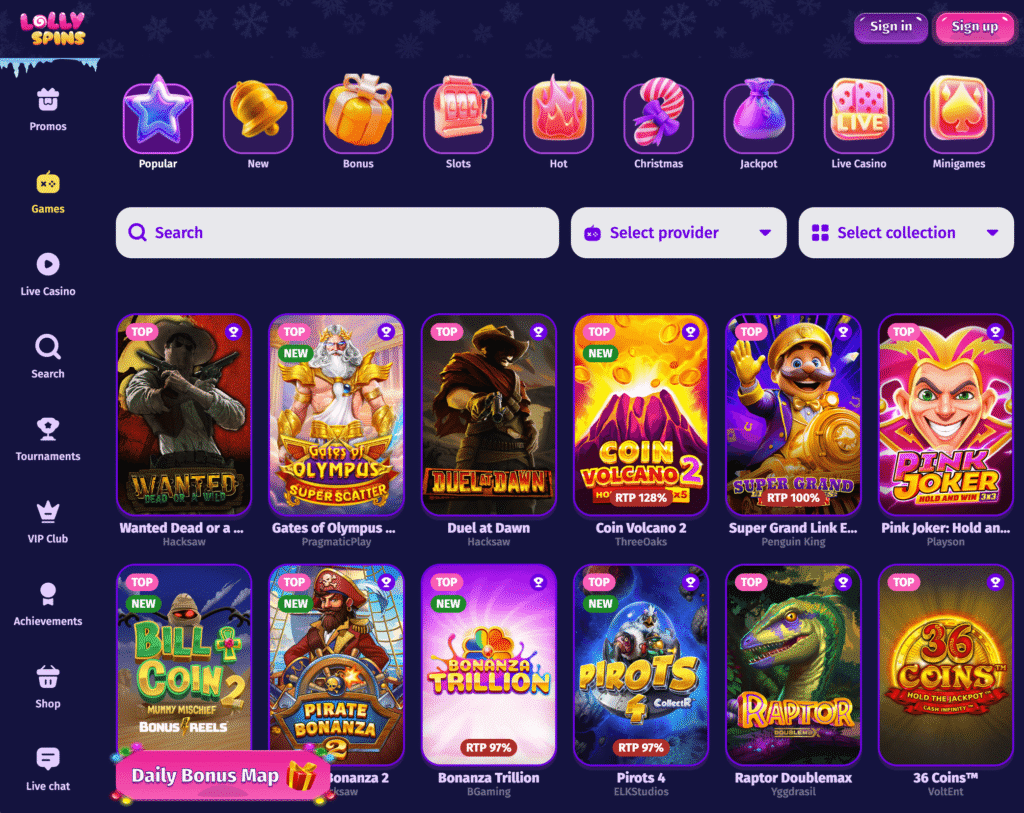Select the Jackpot bag category icon
This screenshot has width=1024, height=813.
tap(758, 112)
